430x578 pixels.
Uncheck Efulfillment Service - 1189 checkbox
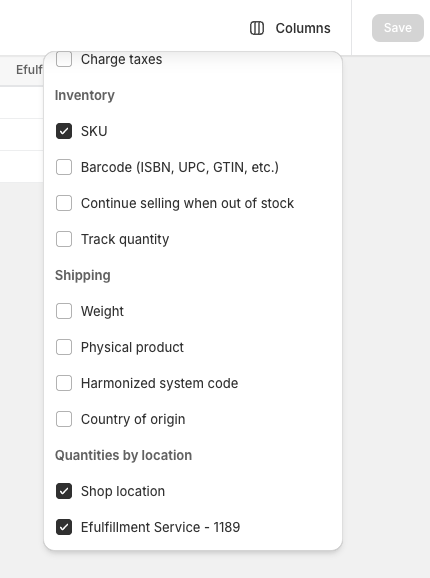(64, 527)
